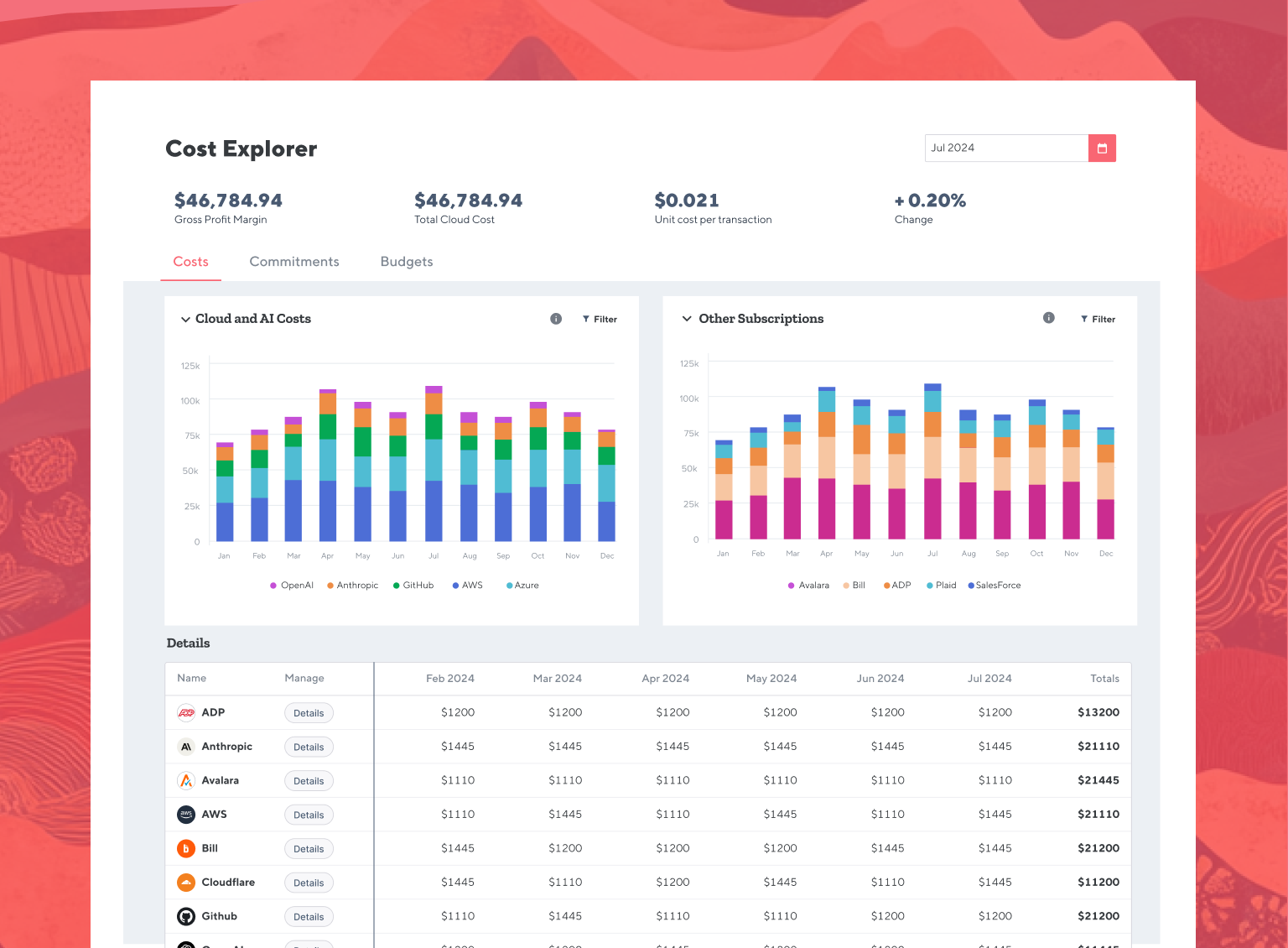The height and width of the screenshot is (948, 1288).
Task: Click info icon on Cloud and AI Costs
Action: (x=556, y=319)
